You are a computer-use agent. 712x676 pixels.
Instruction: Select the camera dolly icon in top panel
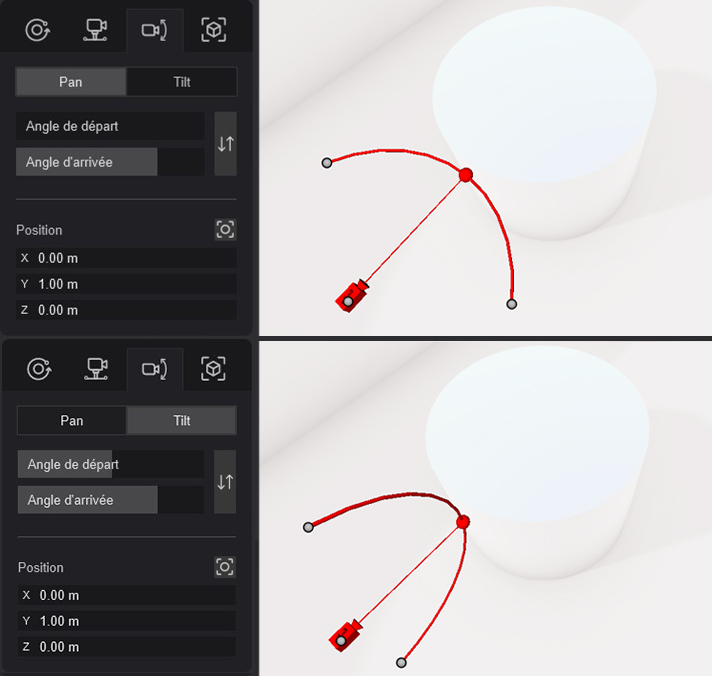[95, 30]
